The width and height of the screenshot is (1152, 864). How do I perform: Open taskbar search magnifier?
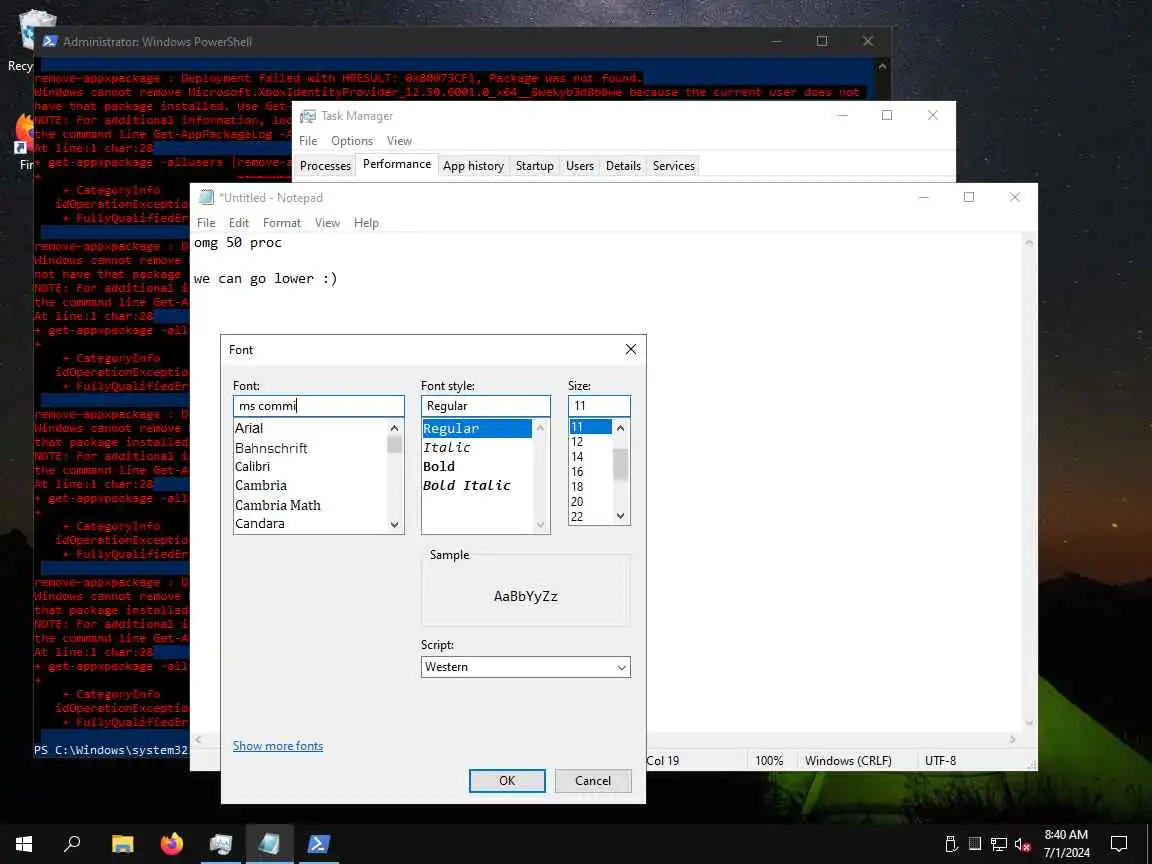click(x=72, y=843)
